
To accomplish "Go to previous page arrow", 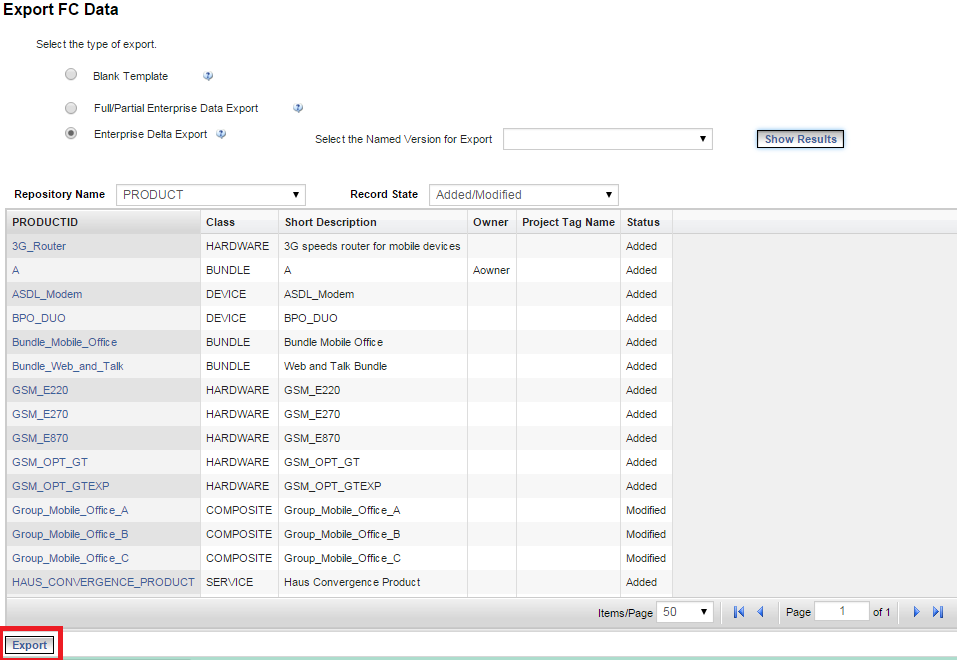I will pos(760,612).
